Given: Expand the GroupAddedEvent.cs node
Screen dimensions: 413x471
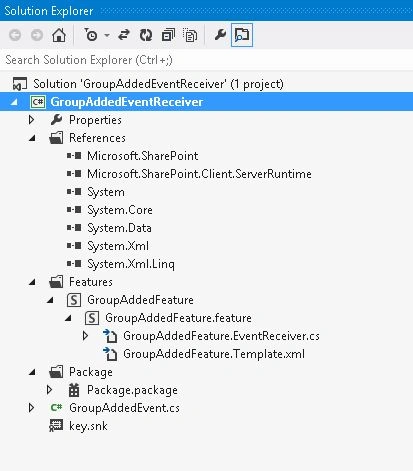Looking at the screenshot, I should 31,408.
